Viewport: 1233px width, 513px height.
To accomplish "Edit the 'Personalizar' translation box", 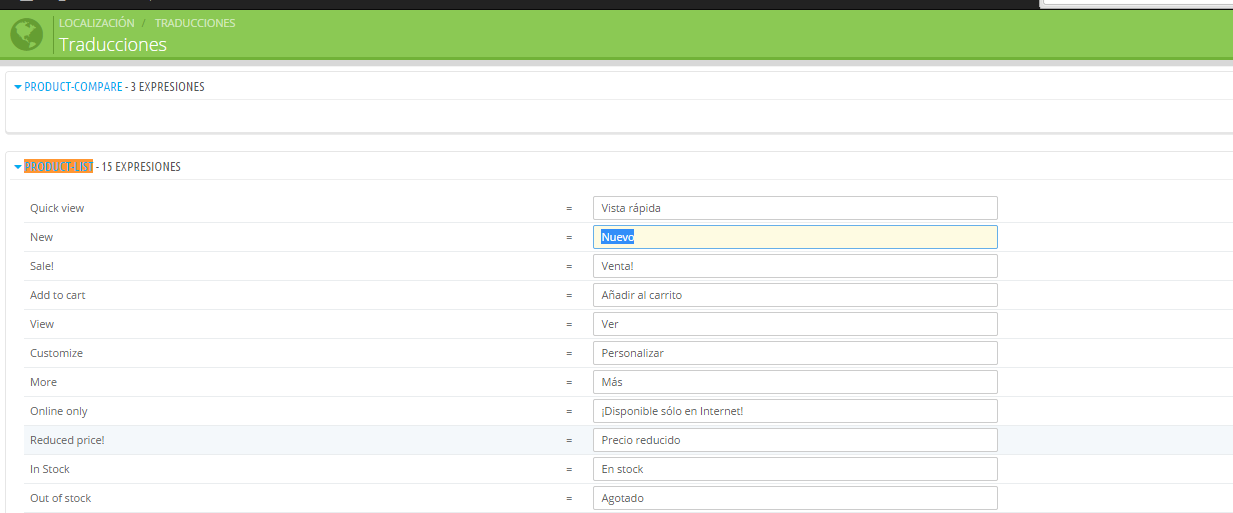I will (795, 353).
